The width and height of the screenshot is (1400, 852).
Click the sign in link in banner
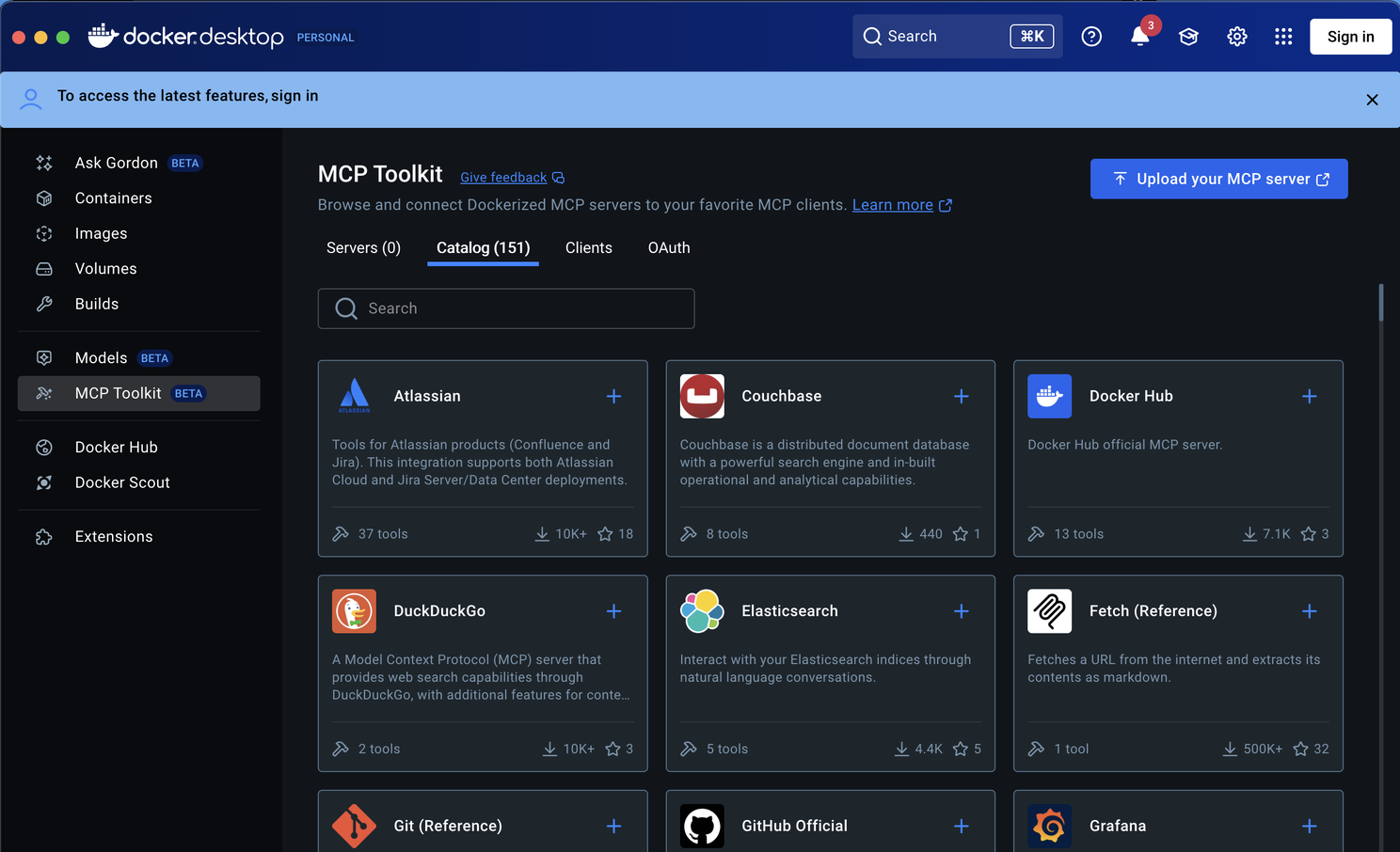(x=294, y=96)
